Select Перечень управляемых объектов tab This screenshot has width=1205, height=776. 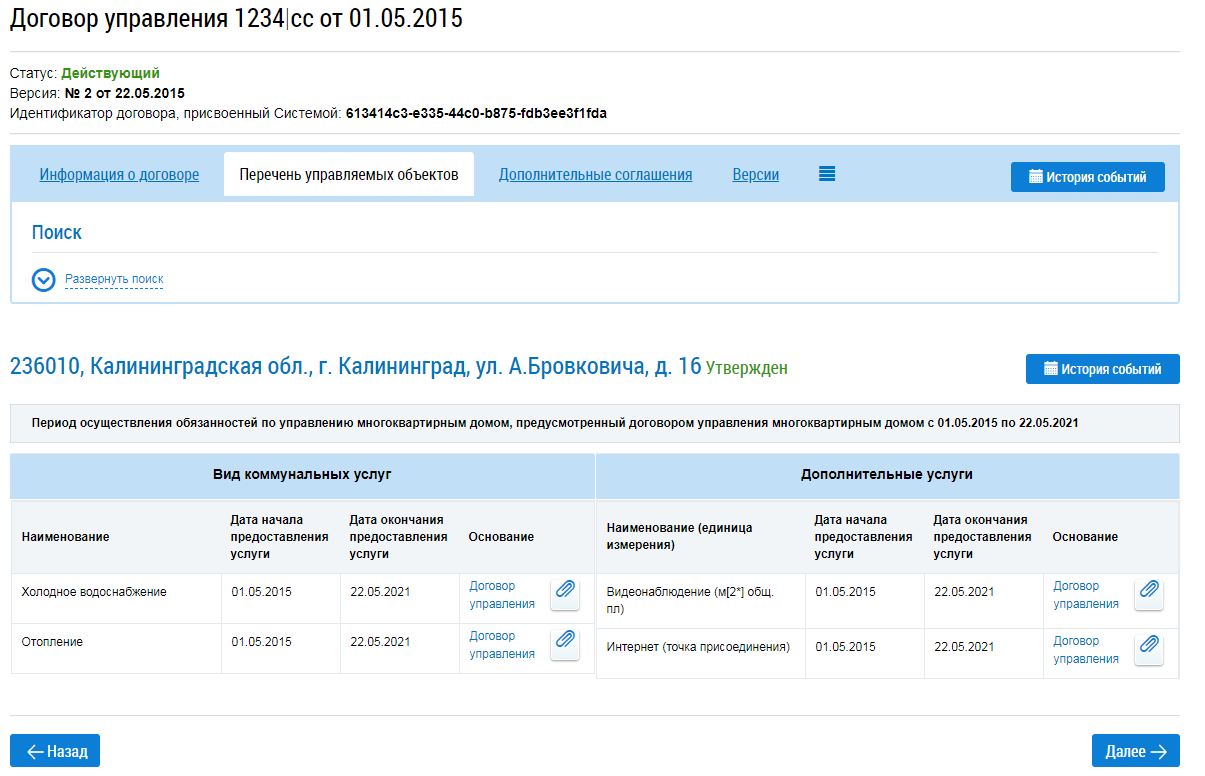[348, 175]
